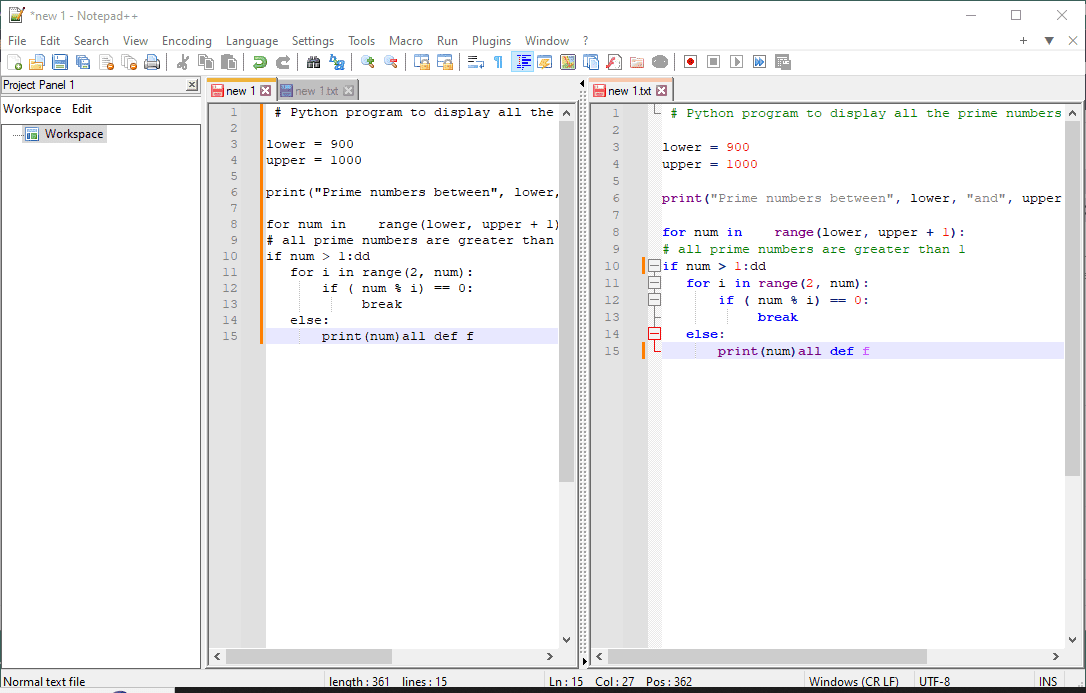Undo the last edit with the green arrow

pyautogui.click(x=260, y=62)
